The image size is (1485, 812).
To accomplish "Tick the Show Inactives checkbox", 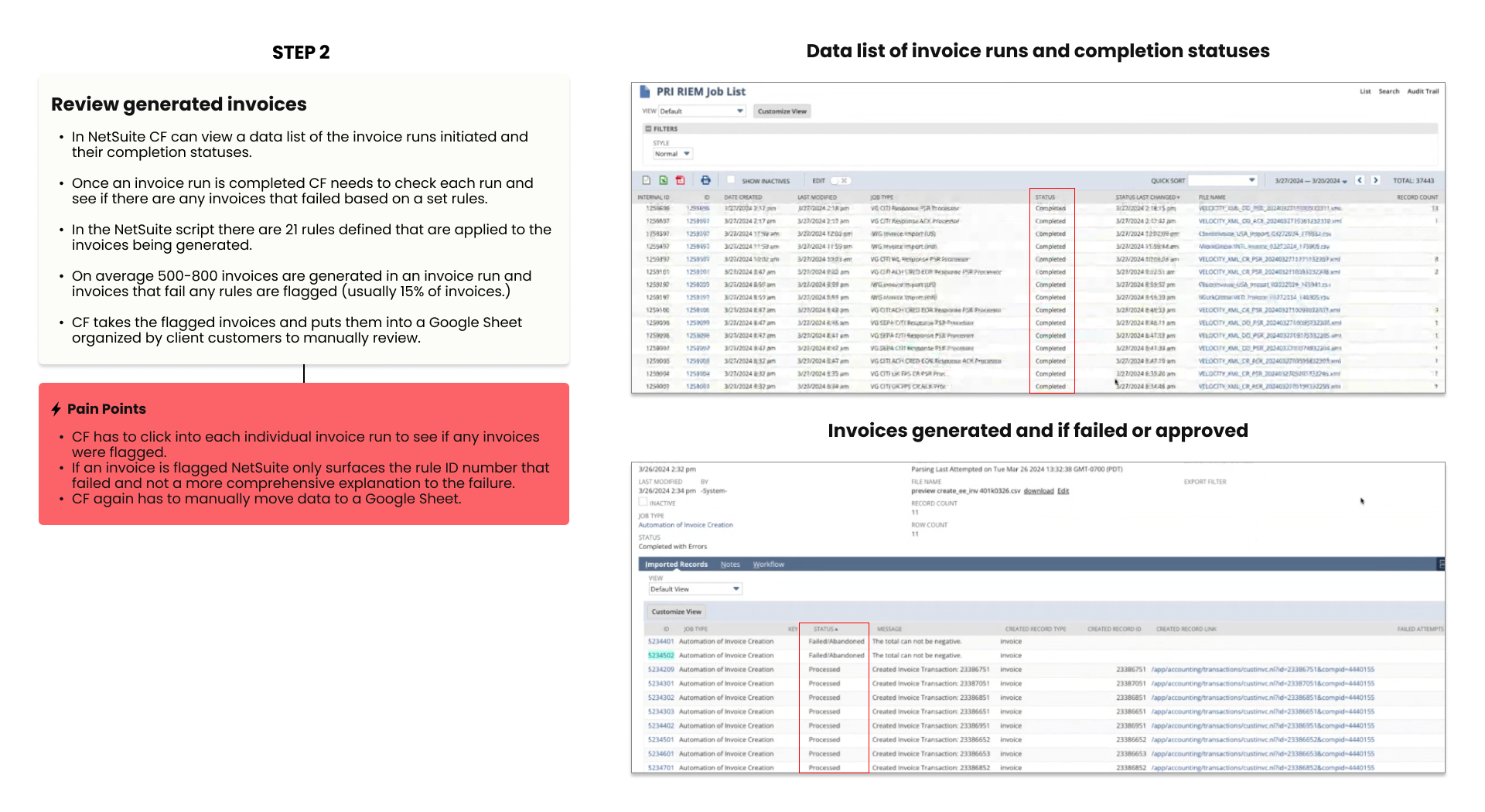I will click(731, 180).
